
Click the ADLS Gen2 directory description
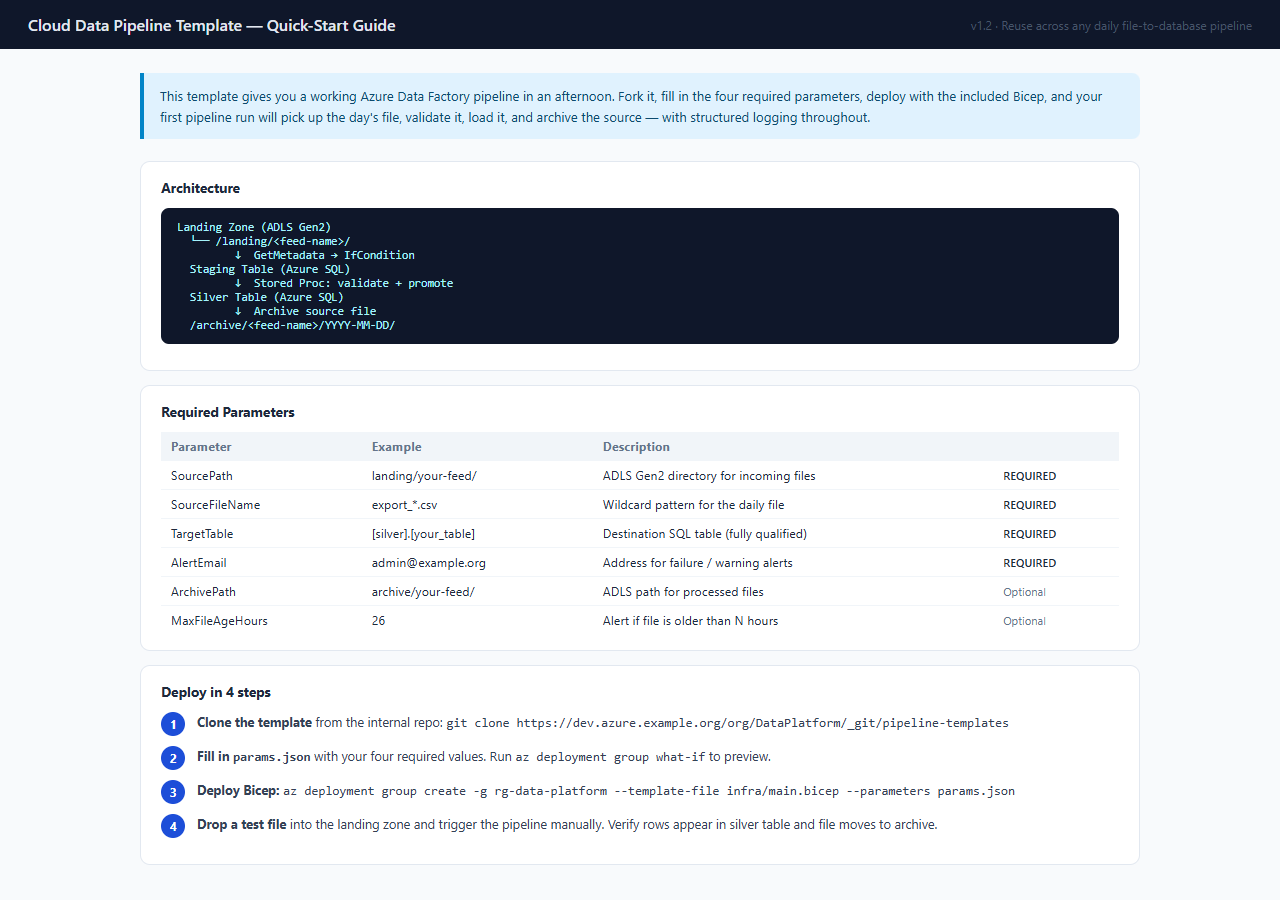[x=709, y=476]
